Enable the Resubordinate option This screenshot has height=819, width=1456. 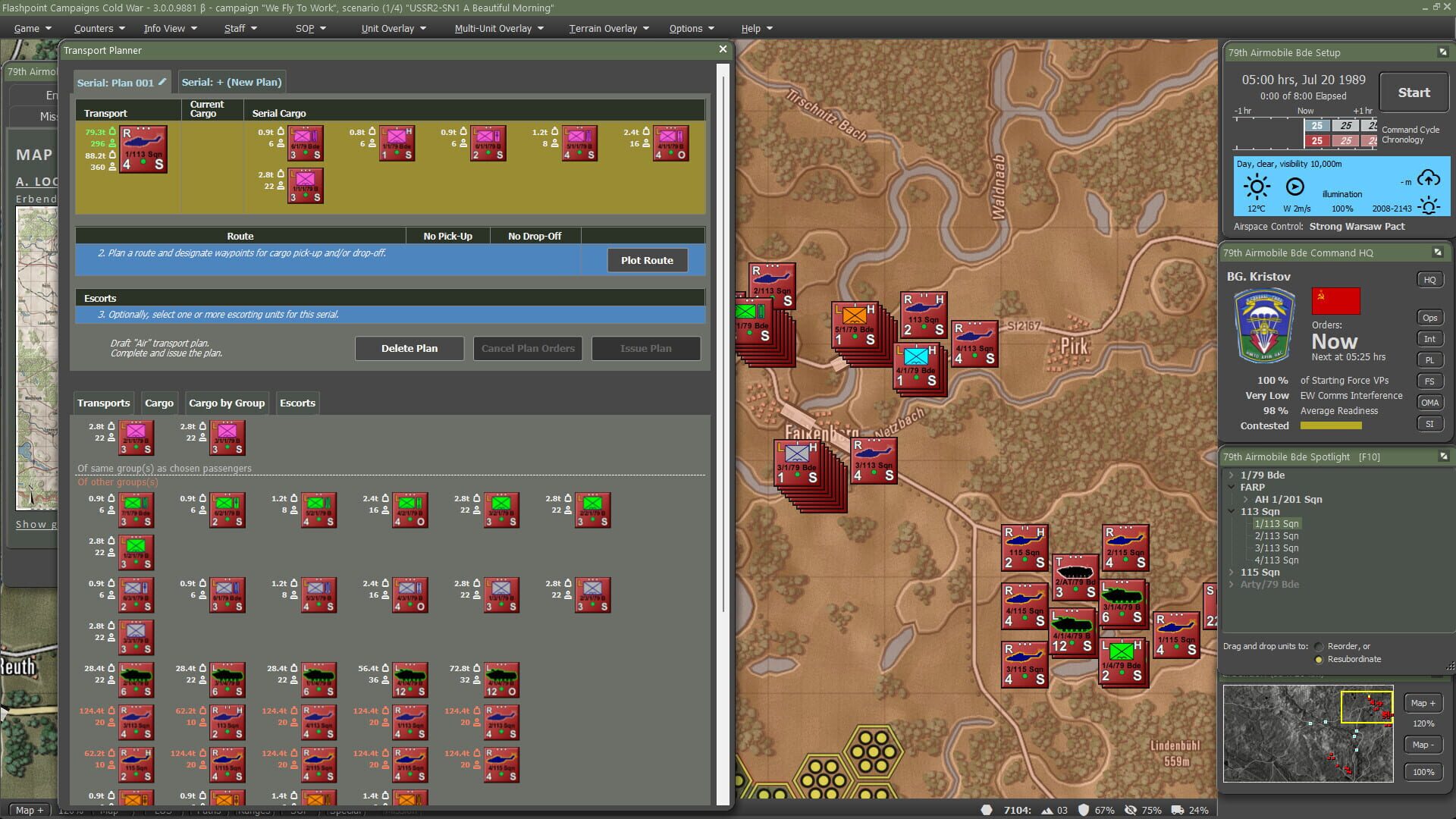(1318, 659)
